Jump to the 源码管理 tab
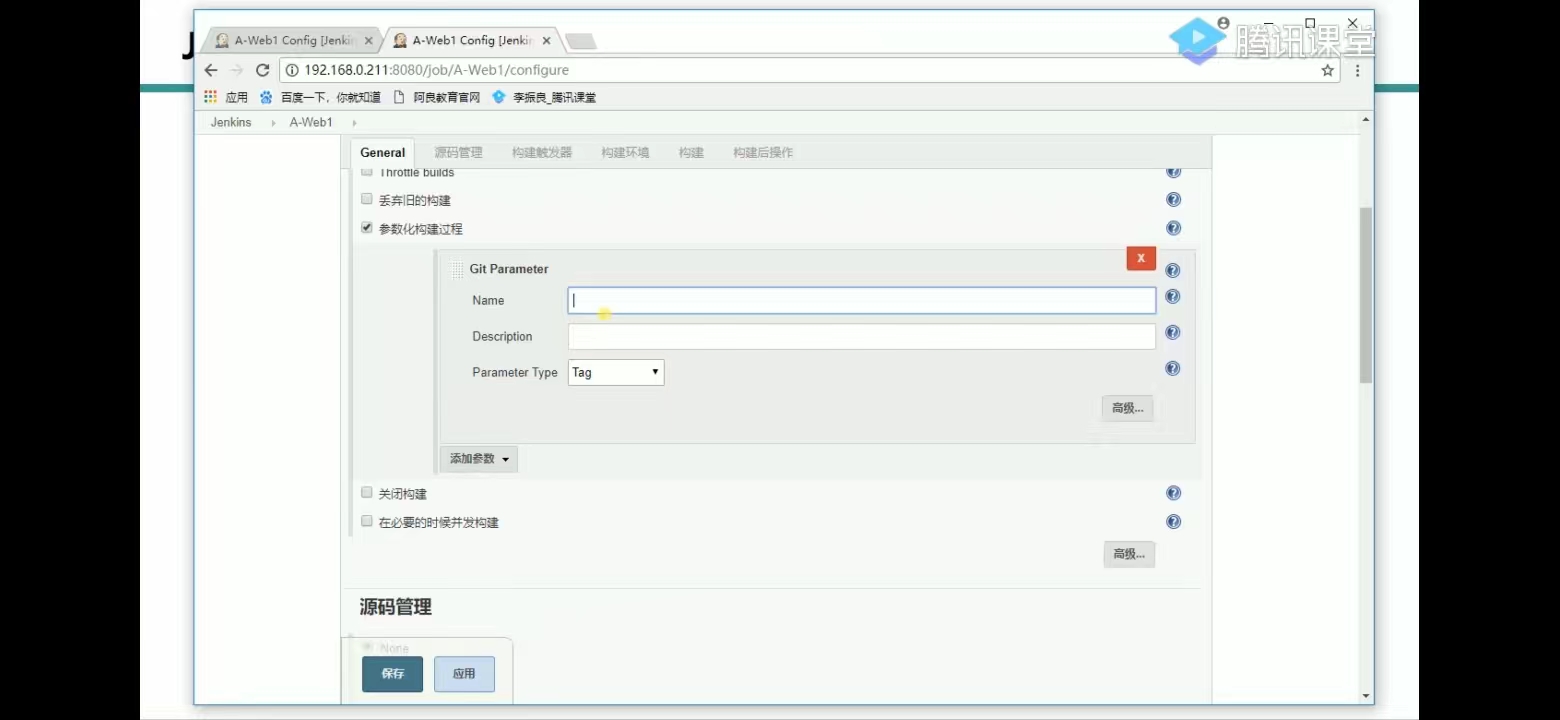Viewport: 1560px width, 720px height. [458, 152]
